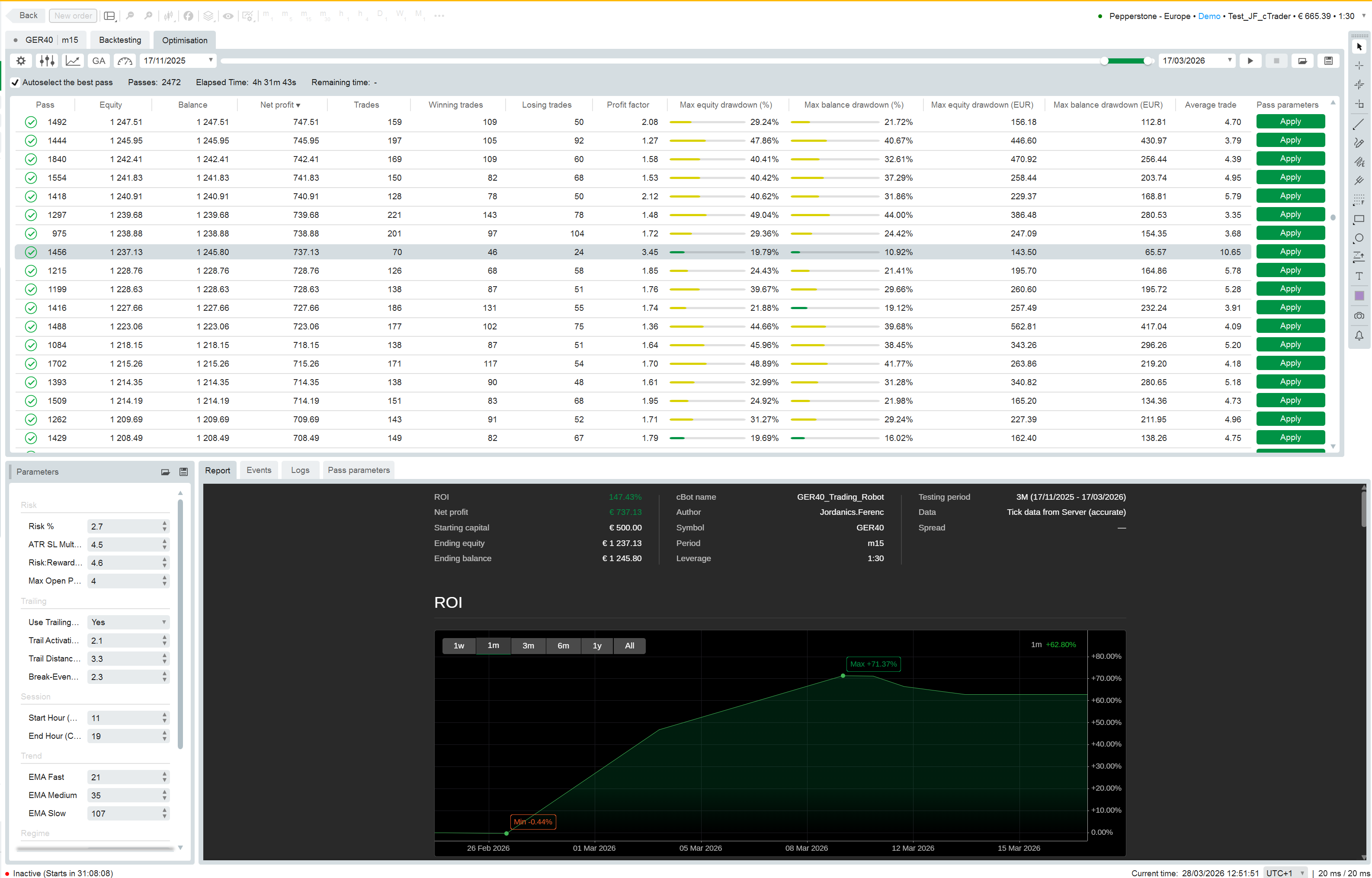The height and width of the screenshot is (878, 1372).
Task: Click the speedometer resources icon
Action: point(125,61)
